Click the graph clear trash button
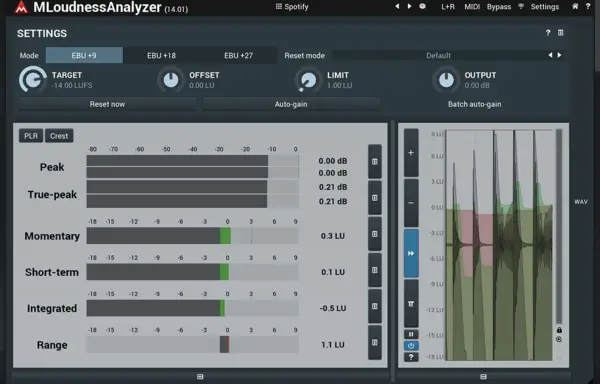 pyautogui.click(x=411, y=304)
